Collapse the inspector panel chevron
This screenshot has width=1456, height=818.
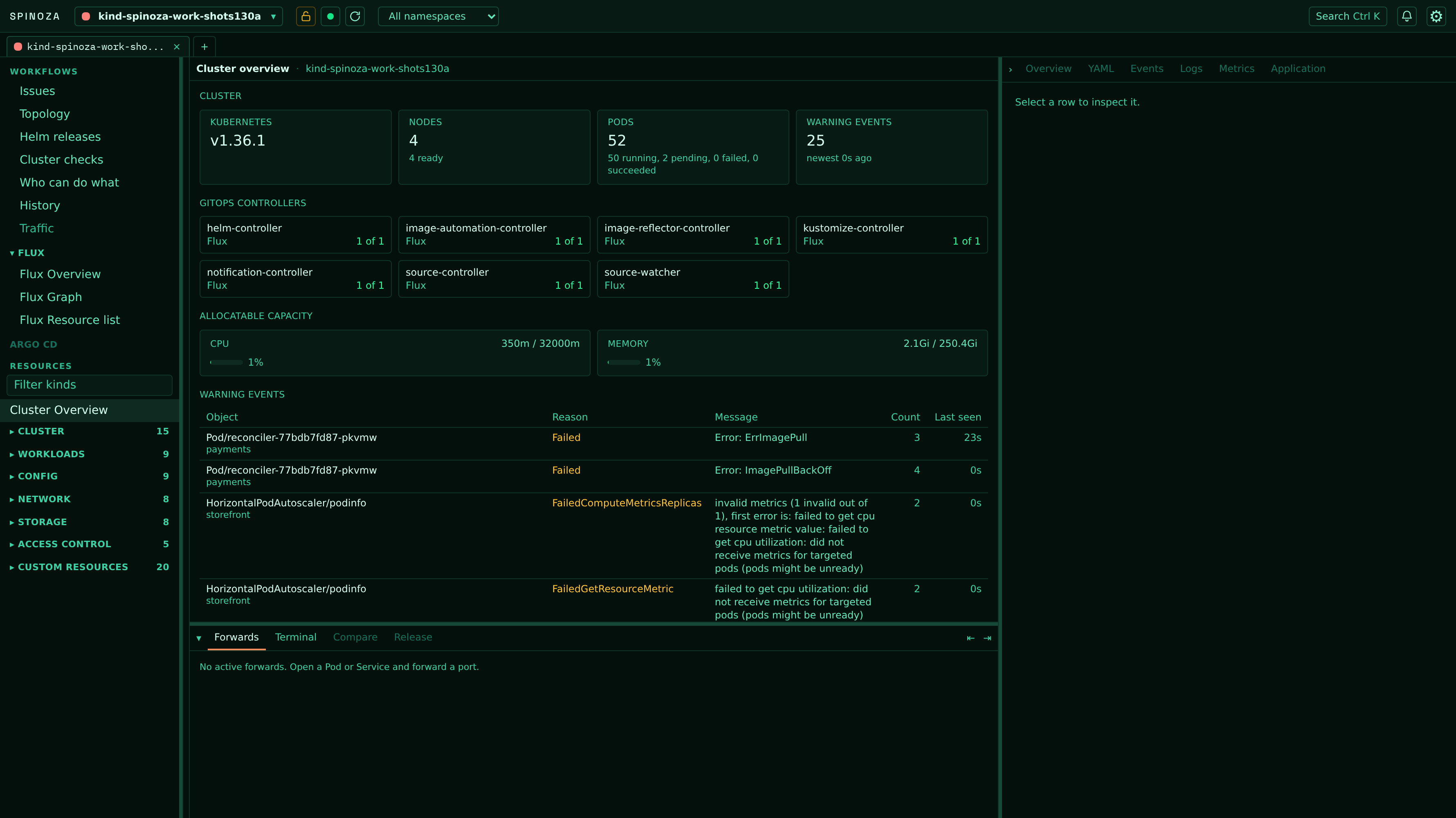tap(1010, 69)
